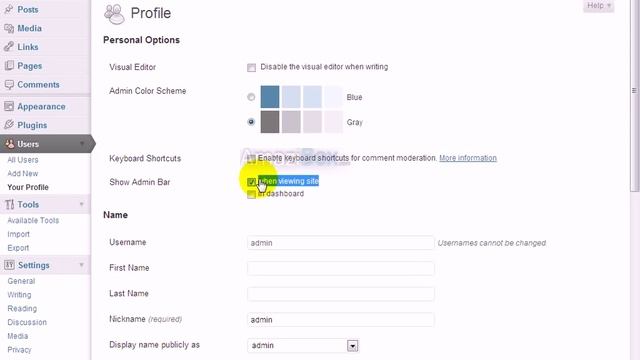Open Pages menu

click(x=29, y=66)
